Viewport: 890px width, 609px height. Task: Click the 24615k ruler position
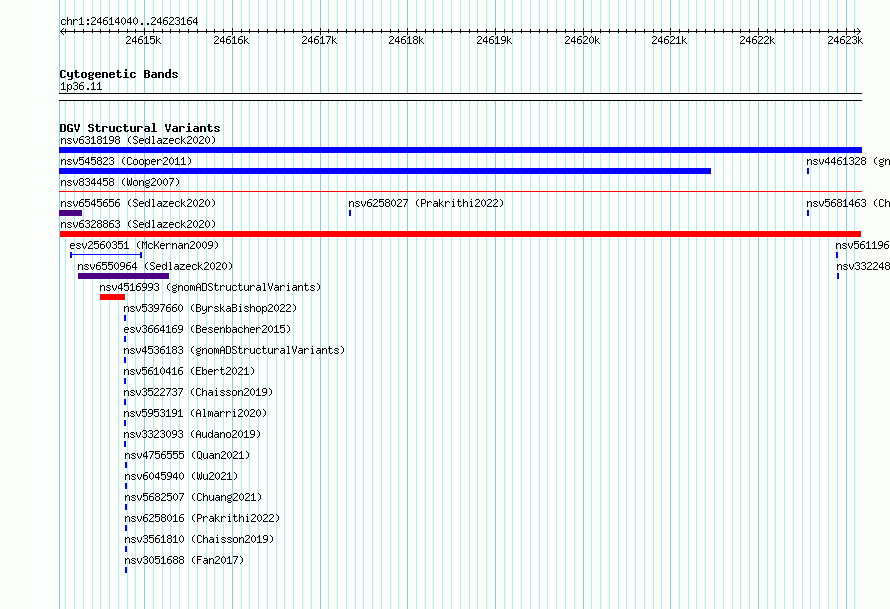click(x=143, y=40)
